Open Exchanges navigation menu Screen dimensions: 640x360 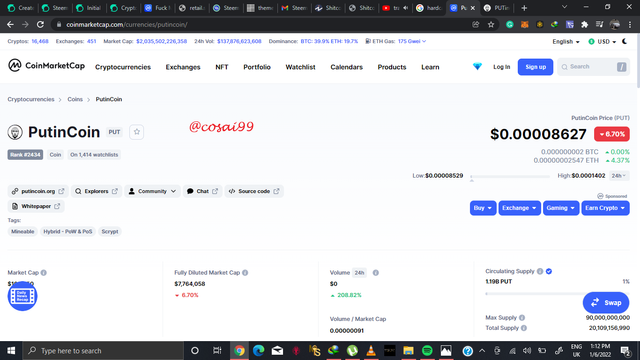click(183, 67)
